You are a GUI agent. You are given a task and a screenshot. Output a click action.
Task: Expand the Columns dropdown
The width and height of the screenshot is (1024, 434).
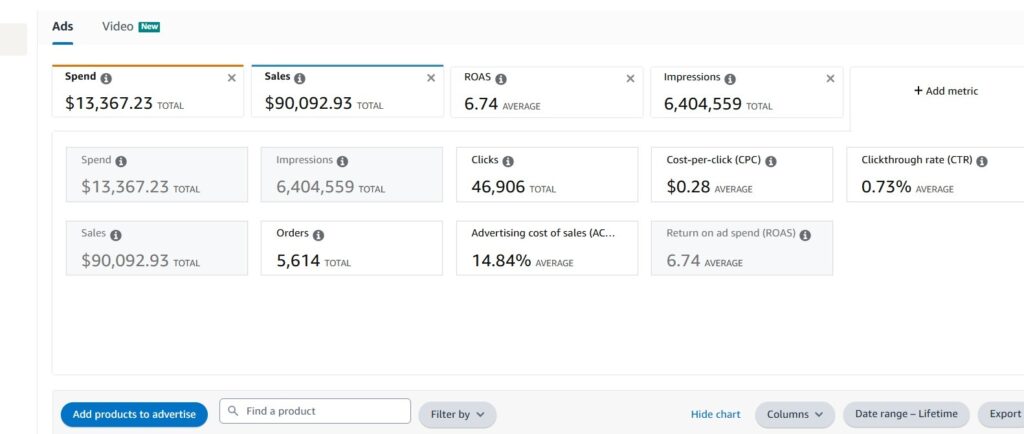point(794,414)
